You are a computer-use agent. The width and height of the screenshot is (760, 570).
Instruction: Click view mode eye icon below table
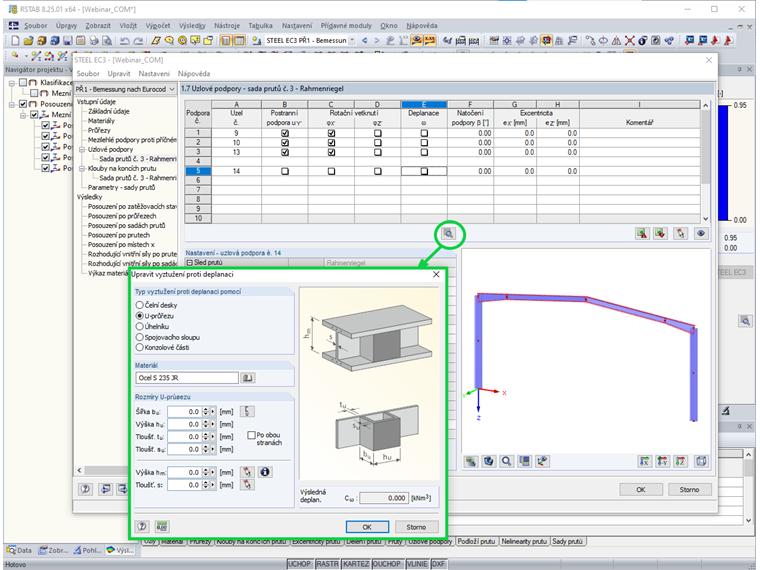pyautogui.click(x=701, y=234)
